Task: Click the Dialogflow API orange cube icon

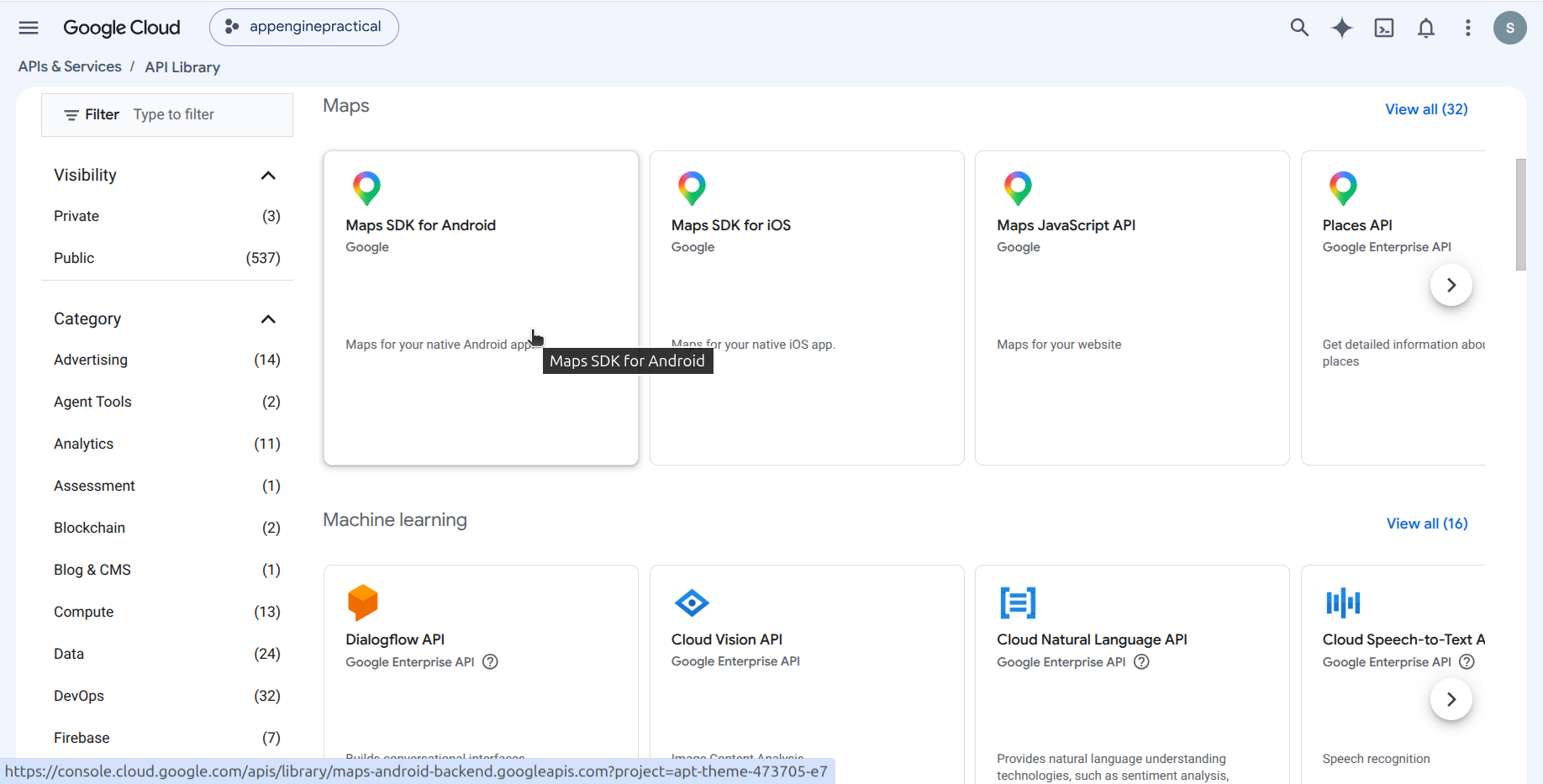Action: [x=363, y=602]
